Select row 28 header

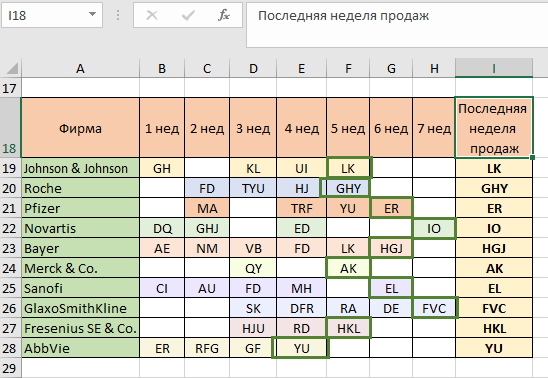pos(10,348)
